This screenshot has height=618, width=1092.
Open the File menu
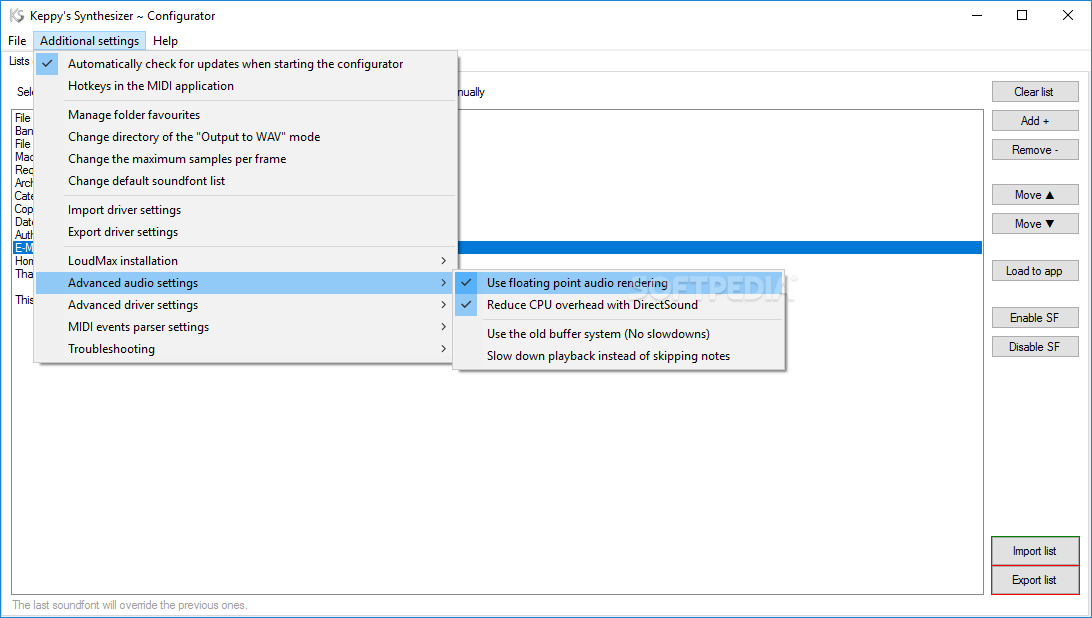[17, 41]
